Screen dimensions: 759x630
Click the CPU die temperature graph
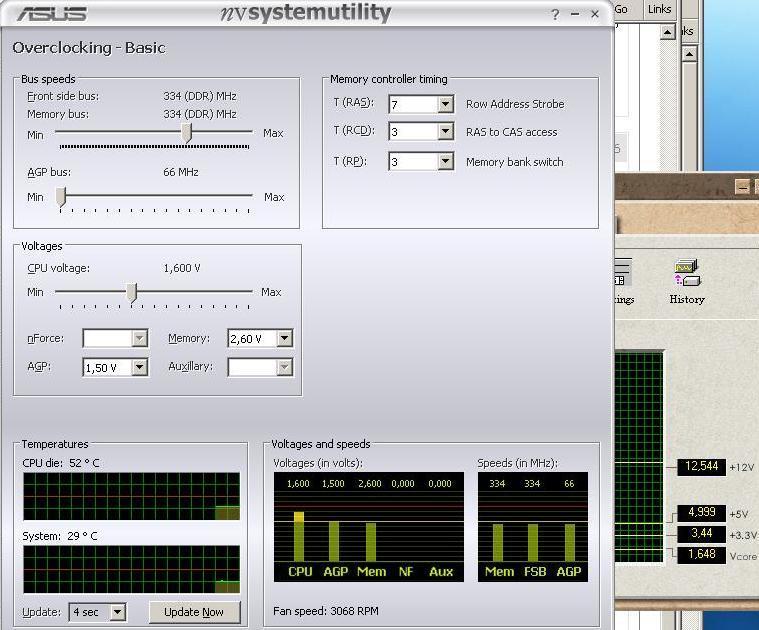[x=131, y=496]
